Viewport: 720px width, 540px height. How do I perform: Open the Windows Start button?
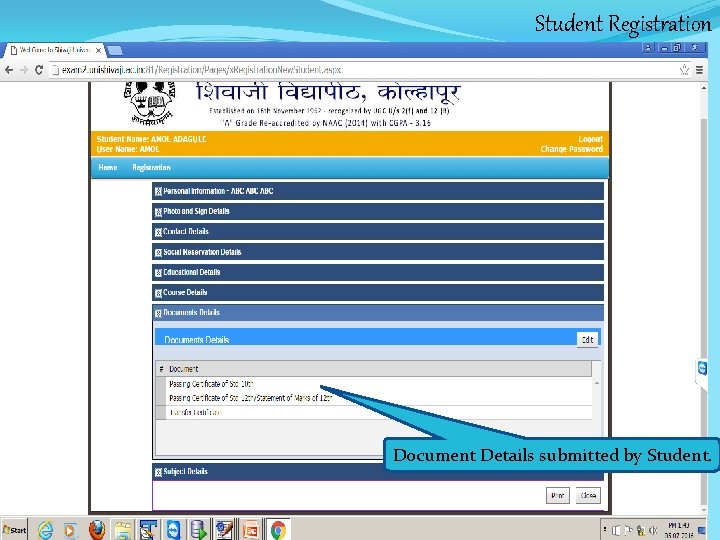point(14,529)
